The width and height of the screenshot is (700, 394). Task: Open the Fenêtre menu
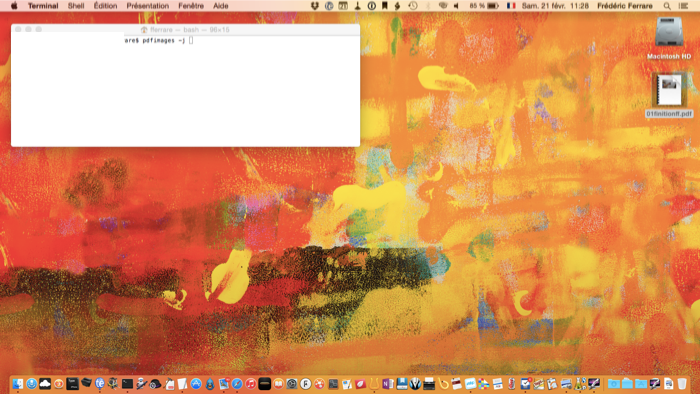[191, 6]
